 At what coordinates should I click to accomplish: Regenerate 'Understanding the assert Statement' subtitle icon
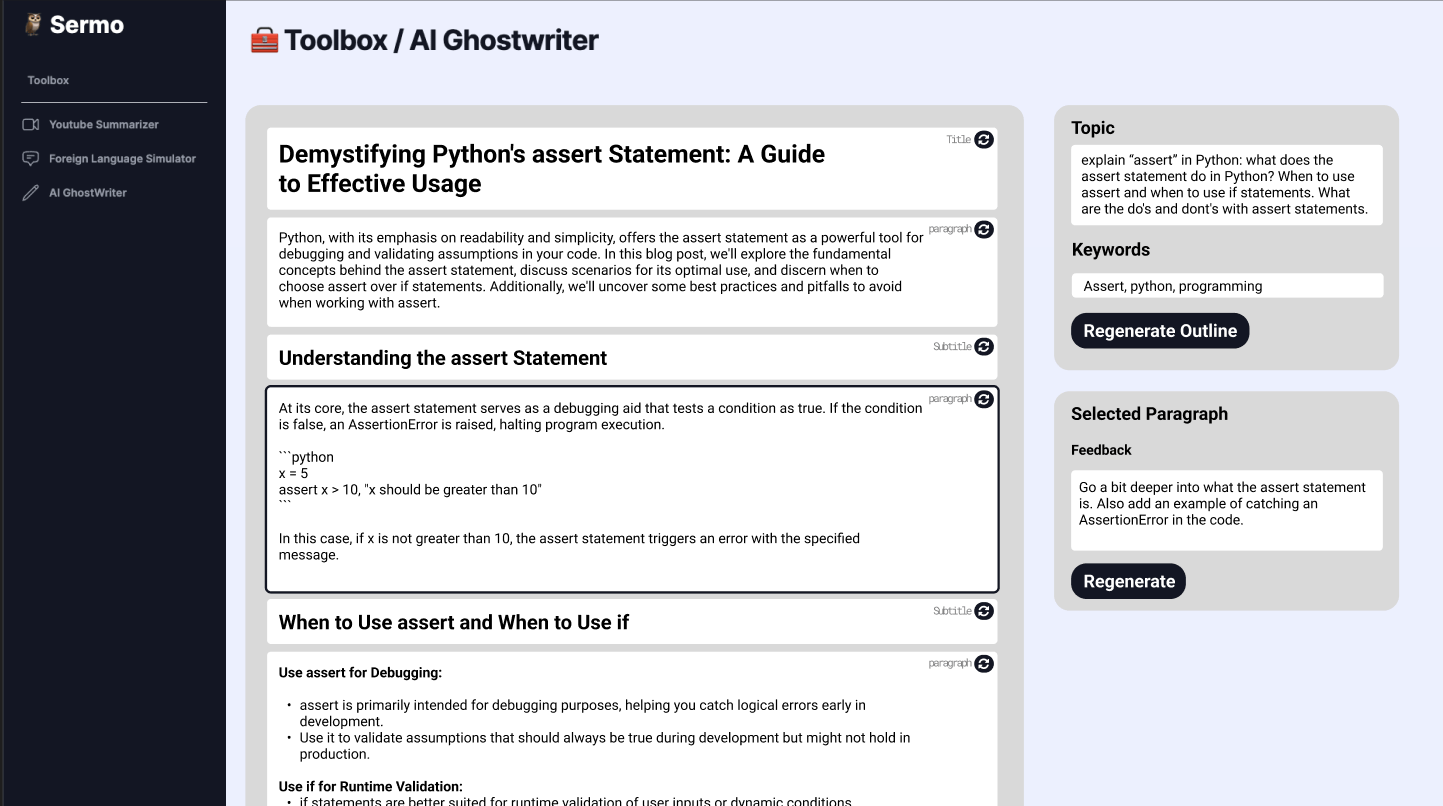984,347
